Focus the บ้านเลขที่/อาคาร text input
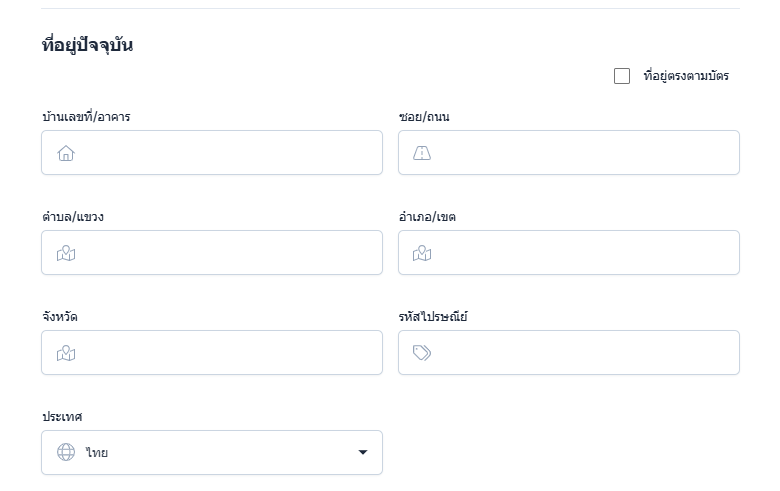The image size is (780, 491). (230, 153)
